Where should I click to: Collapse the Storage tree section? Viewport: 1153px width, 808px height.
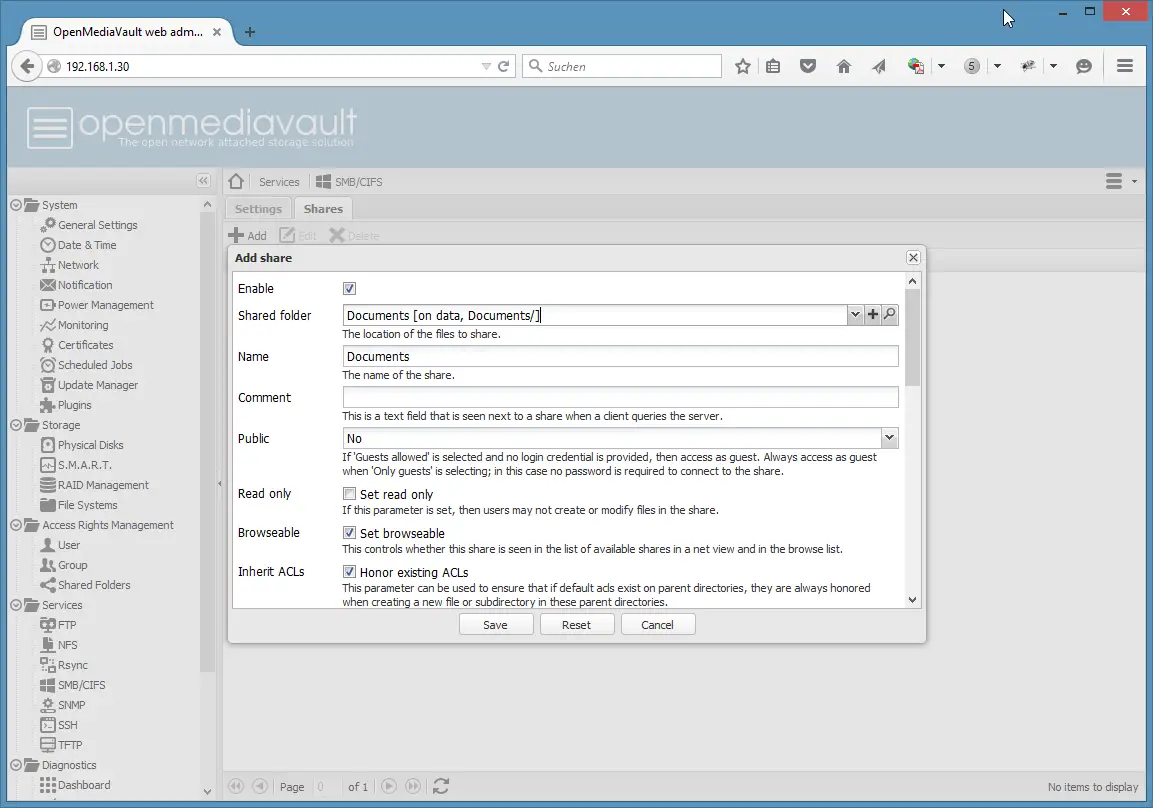16,425
